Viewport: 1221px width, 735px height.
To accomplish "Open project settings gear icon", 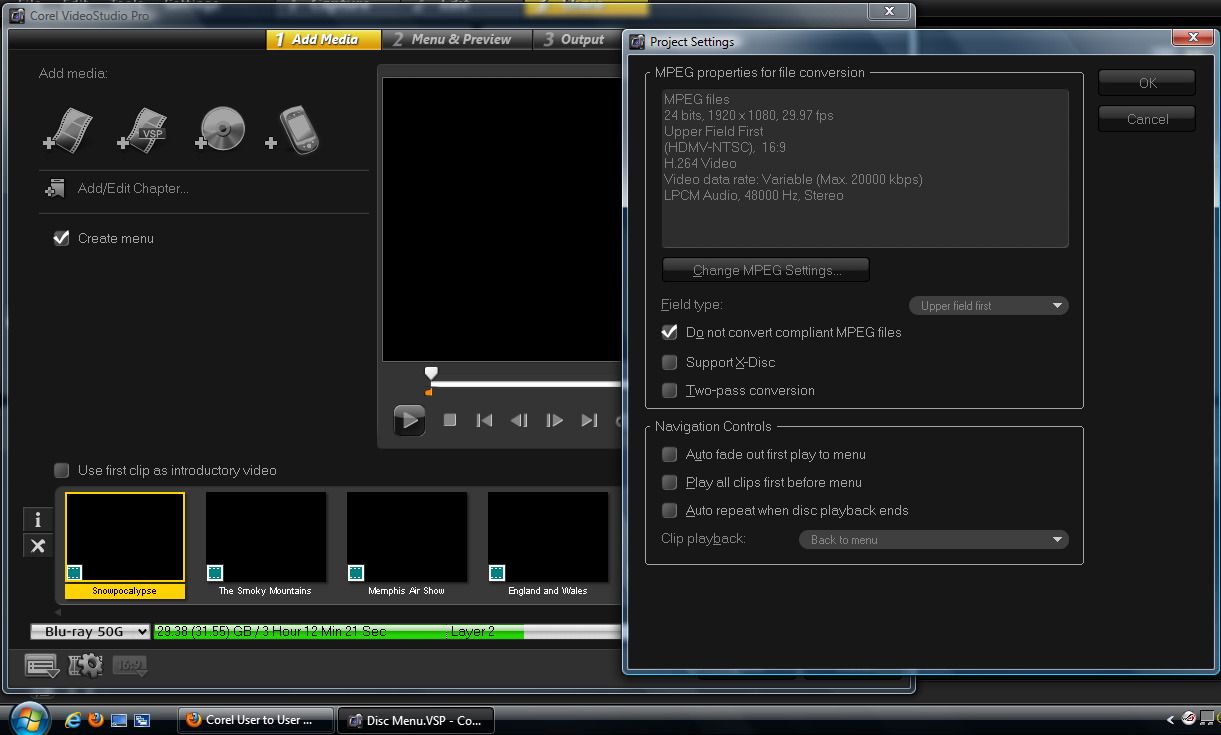I will click(x=85, y=665).
